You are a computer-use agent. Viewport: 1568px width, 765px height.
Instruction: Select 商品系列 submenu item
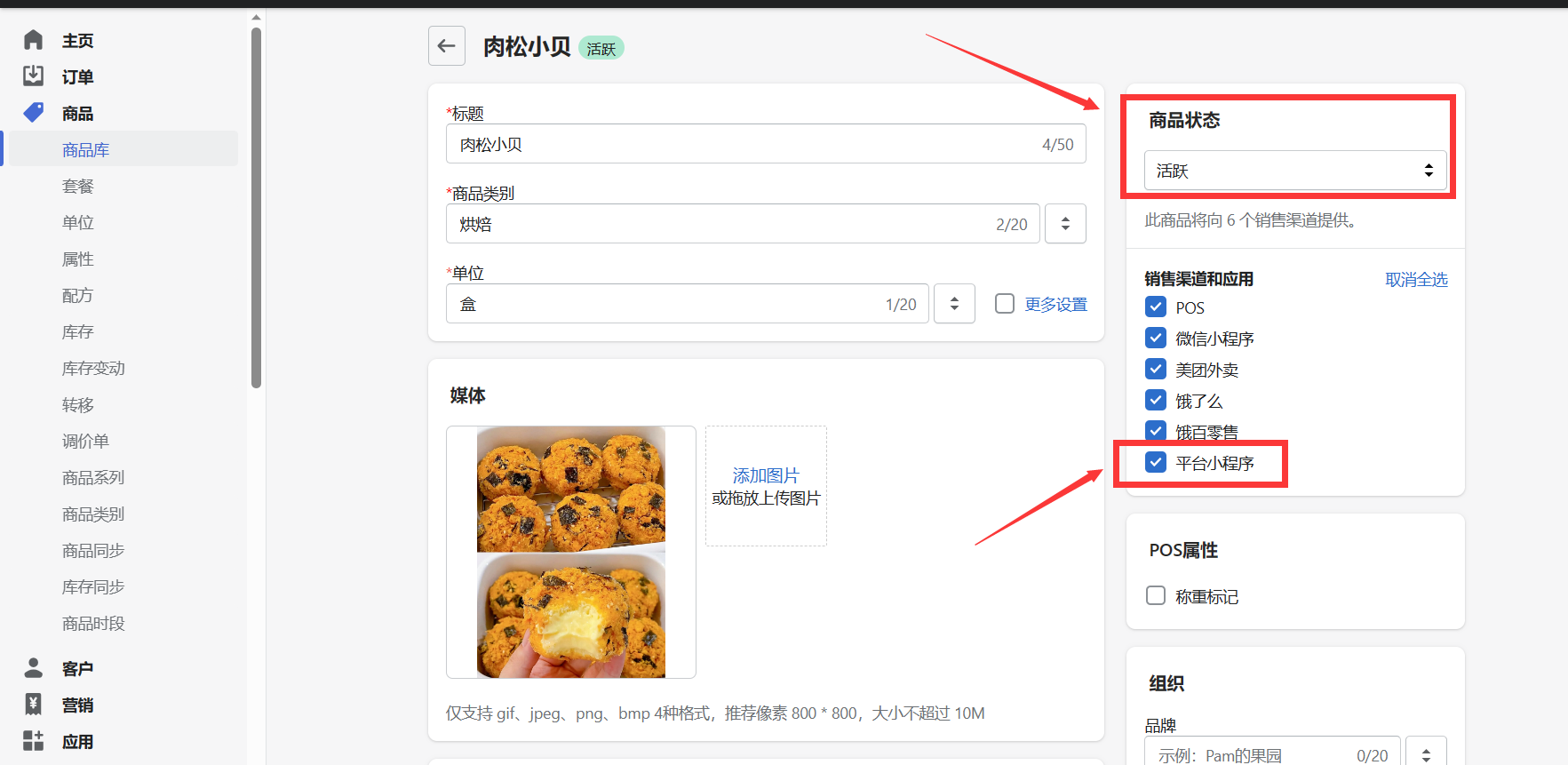(93, 478)
